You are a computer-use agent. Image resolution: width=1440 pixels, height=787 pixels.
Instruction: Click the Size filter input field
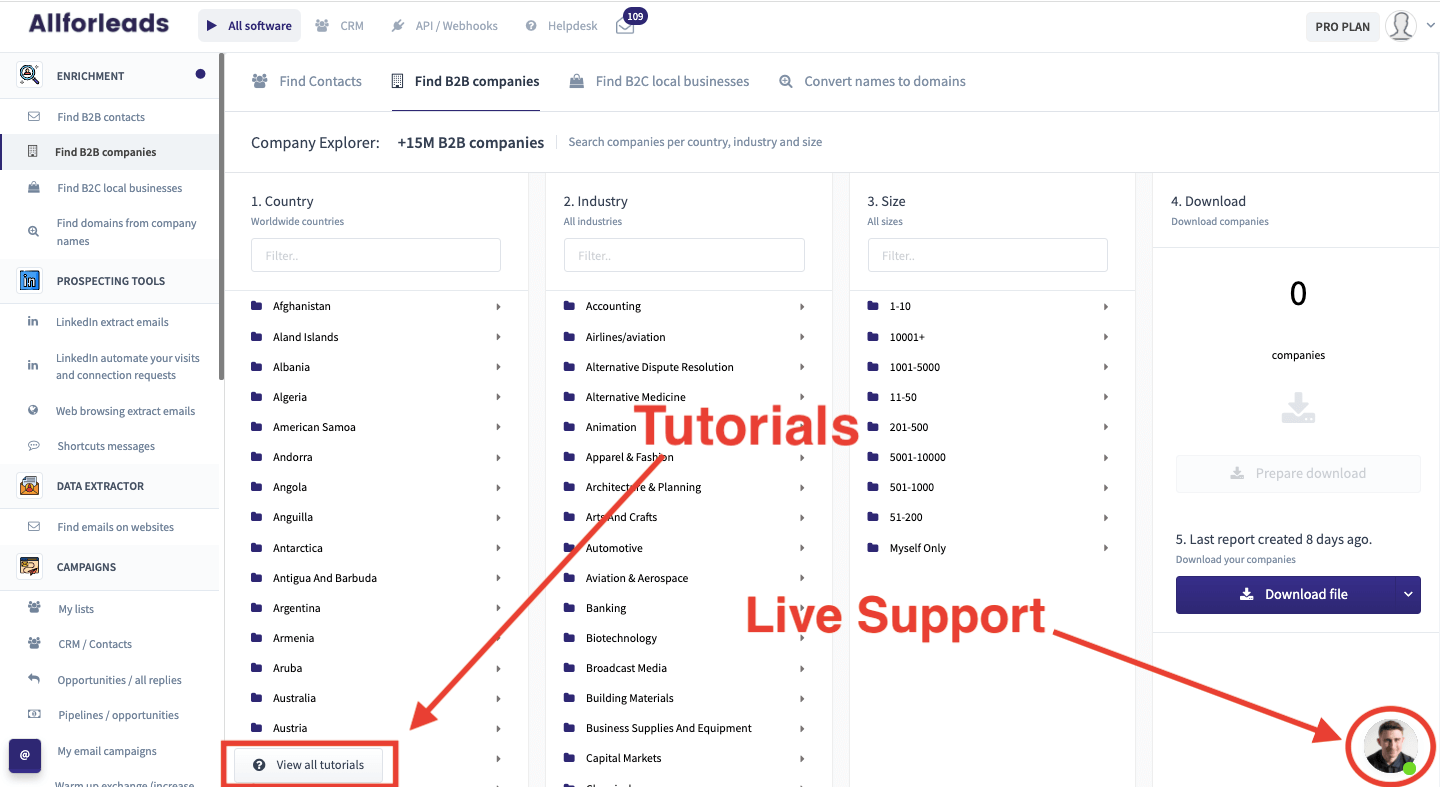987,255
